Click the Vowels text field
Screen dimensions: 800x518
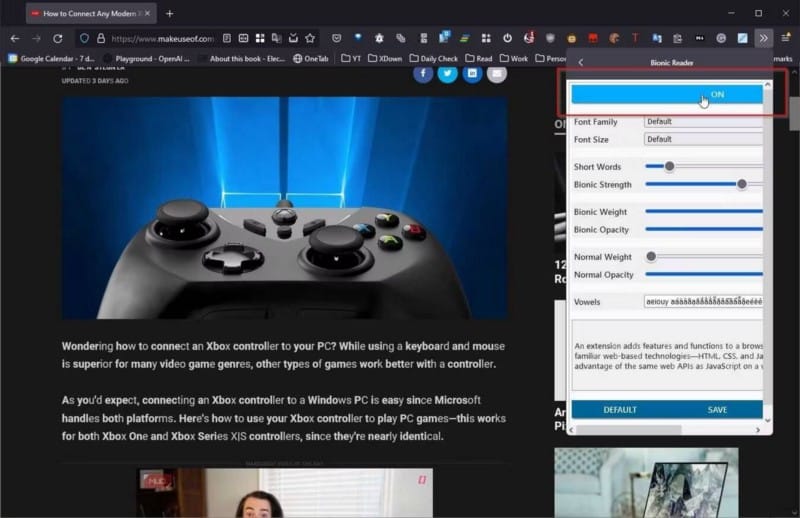[x=703, y=301]
